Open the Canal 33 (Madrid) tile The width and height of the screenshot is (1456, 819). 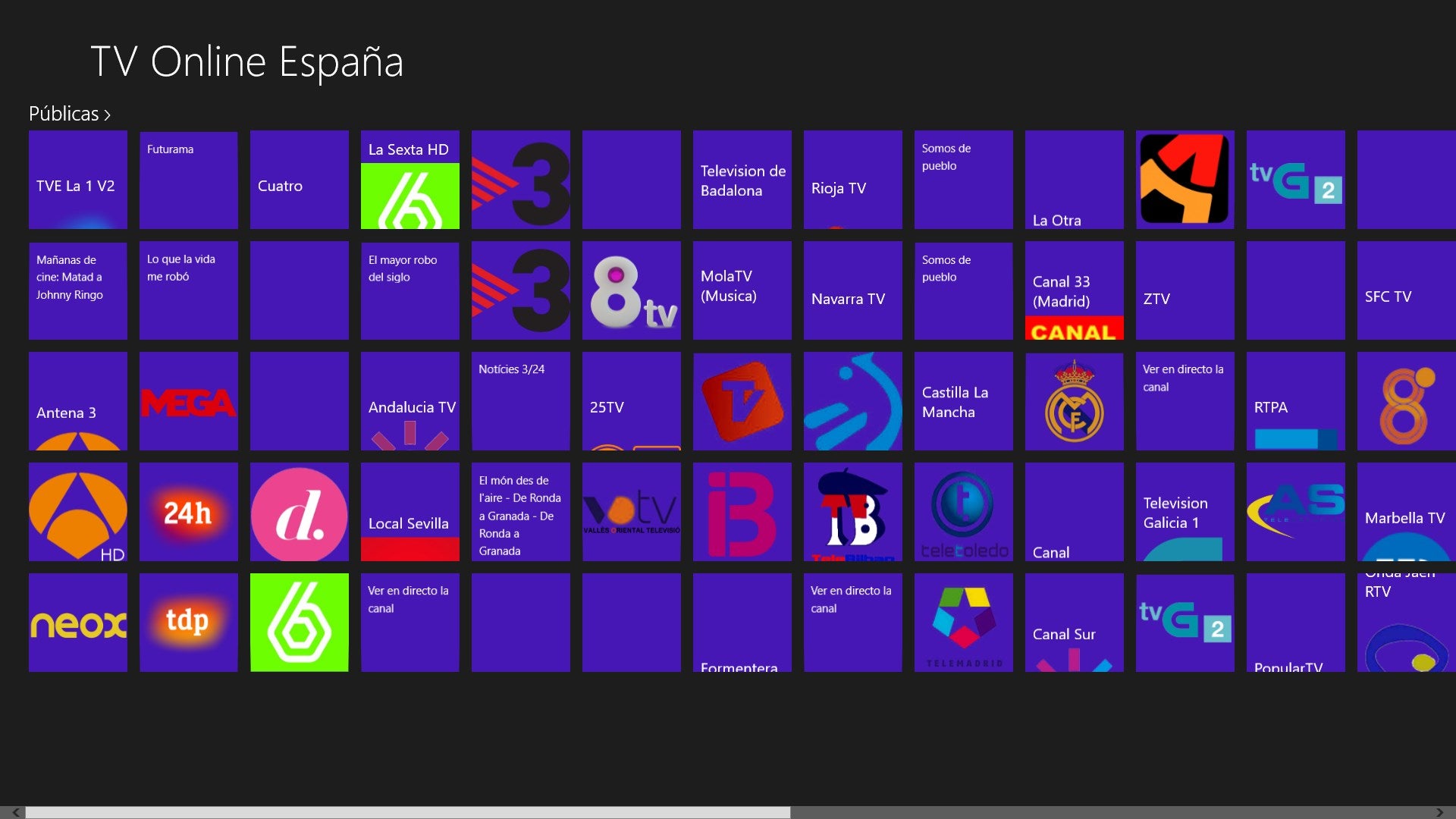1075,290
